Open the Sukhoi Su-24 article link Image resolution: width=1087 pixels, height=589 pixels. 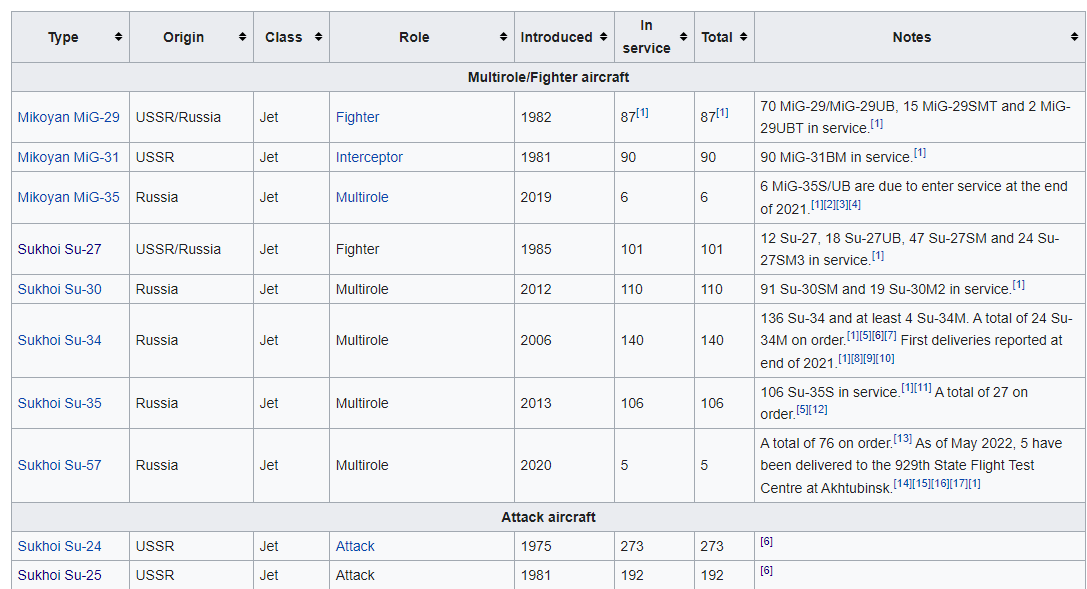tap(60, 547)
